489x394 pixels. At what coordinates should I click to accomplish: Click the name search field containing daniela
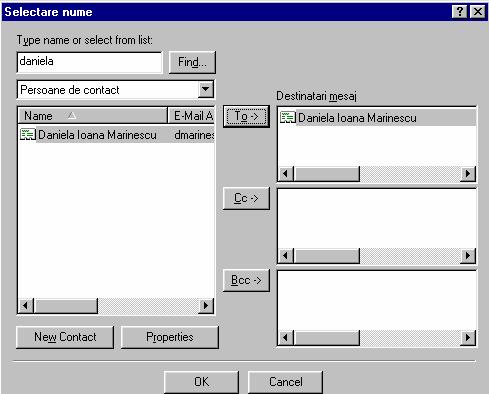(x=89, y=62)
